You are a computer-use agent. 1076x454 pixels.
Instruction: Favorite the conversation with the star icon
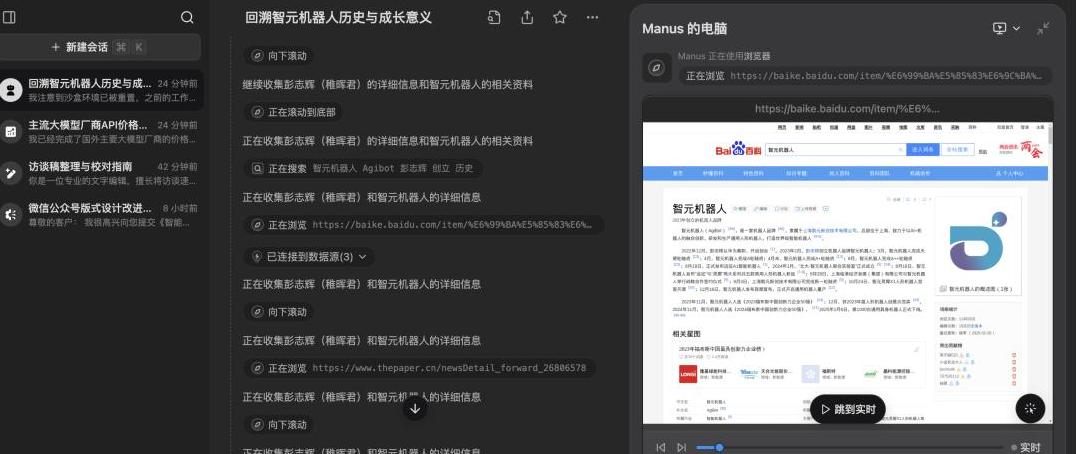click(x=560, y=18)
